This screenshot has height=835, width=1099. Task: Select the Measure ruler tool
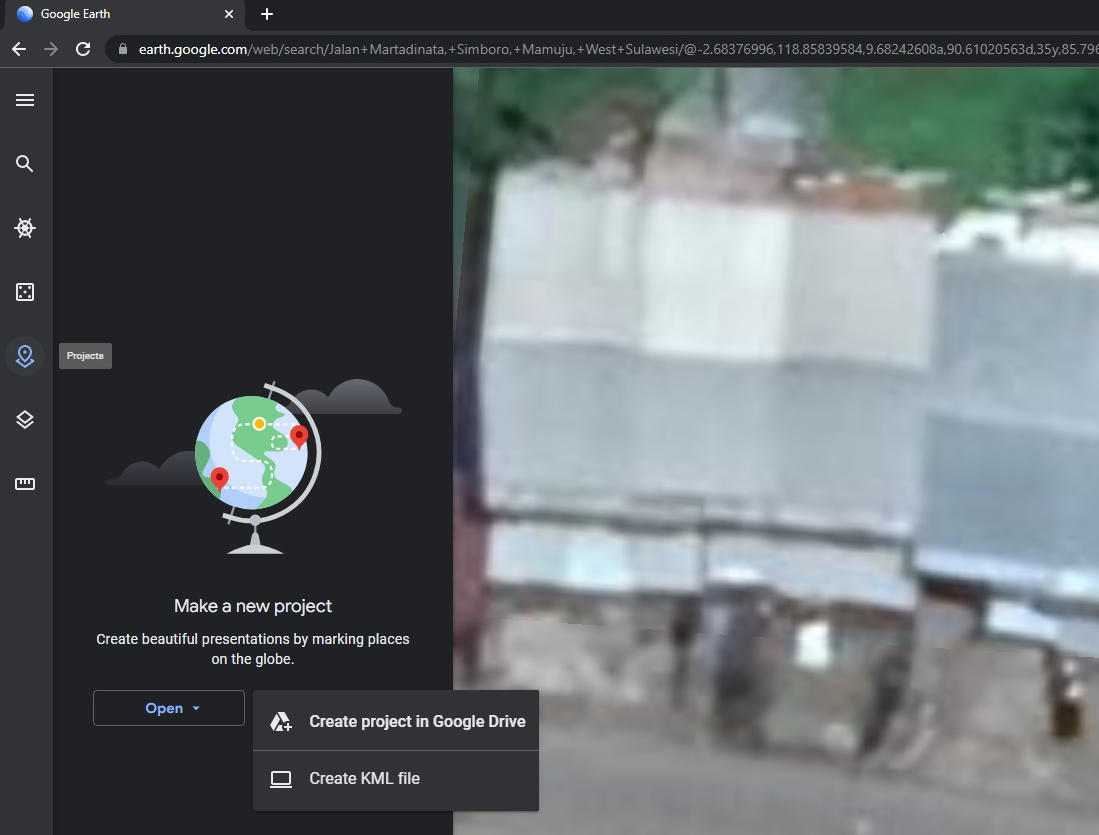click(x=25, y=484)
